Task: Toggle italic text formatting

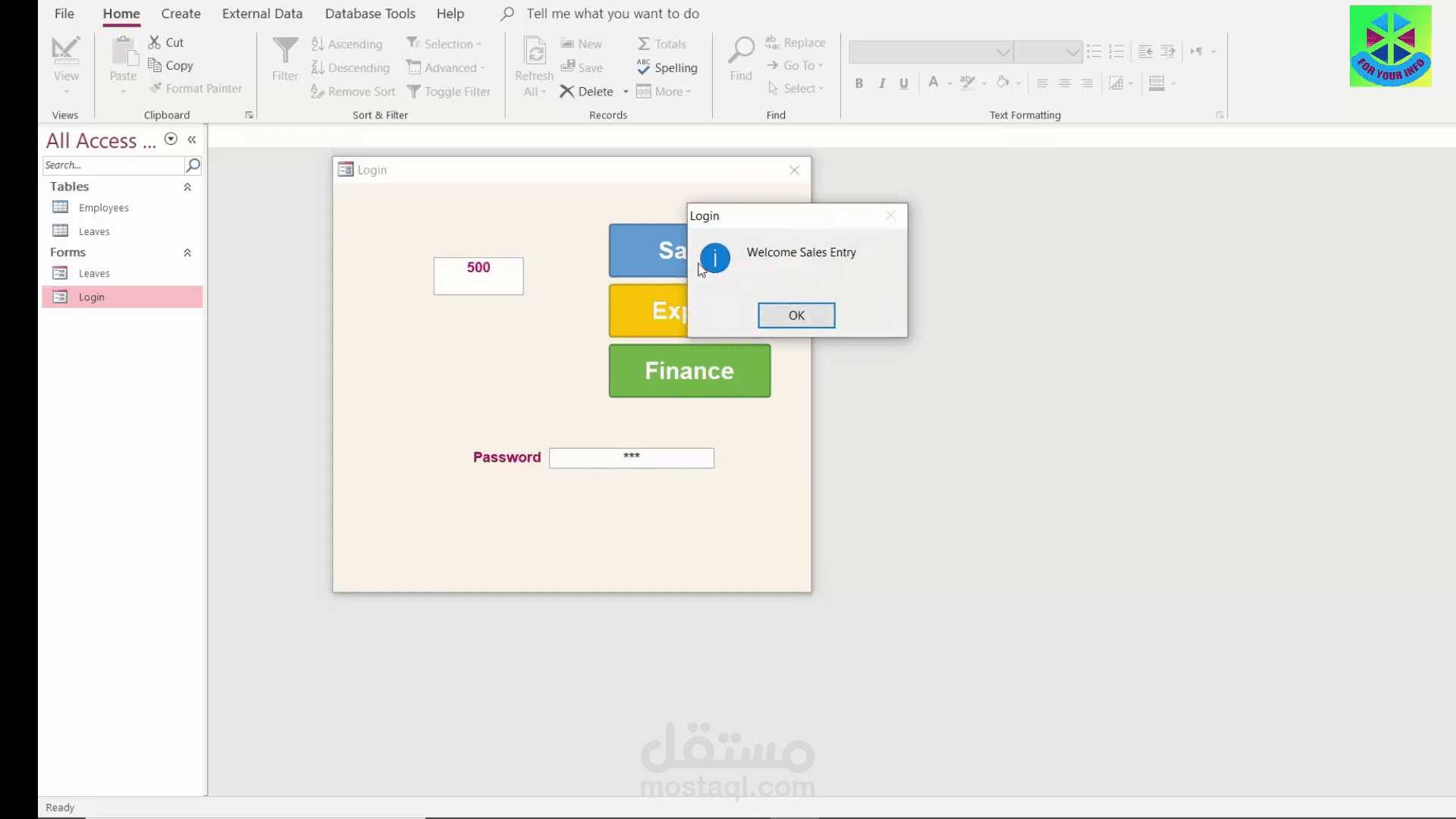Action: (x=882, y=83)
